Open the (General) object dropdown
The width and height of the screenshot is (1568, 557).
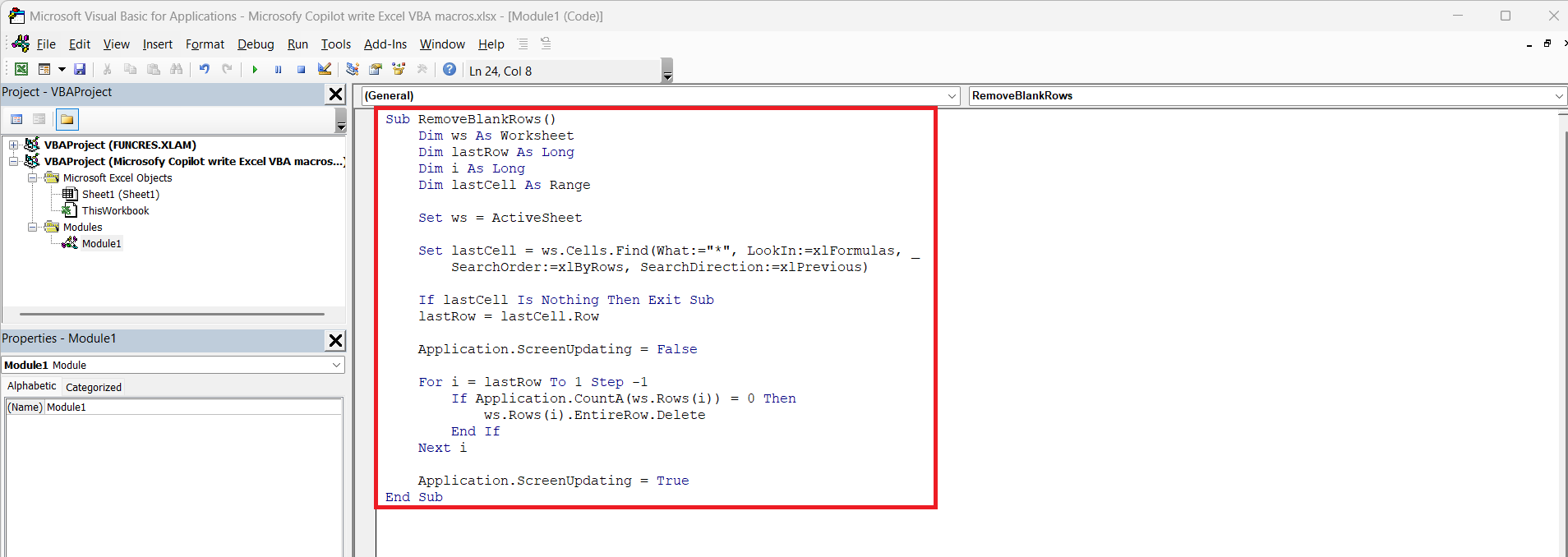(952, 96)
